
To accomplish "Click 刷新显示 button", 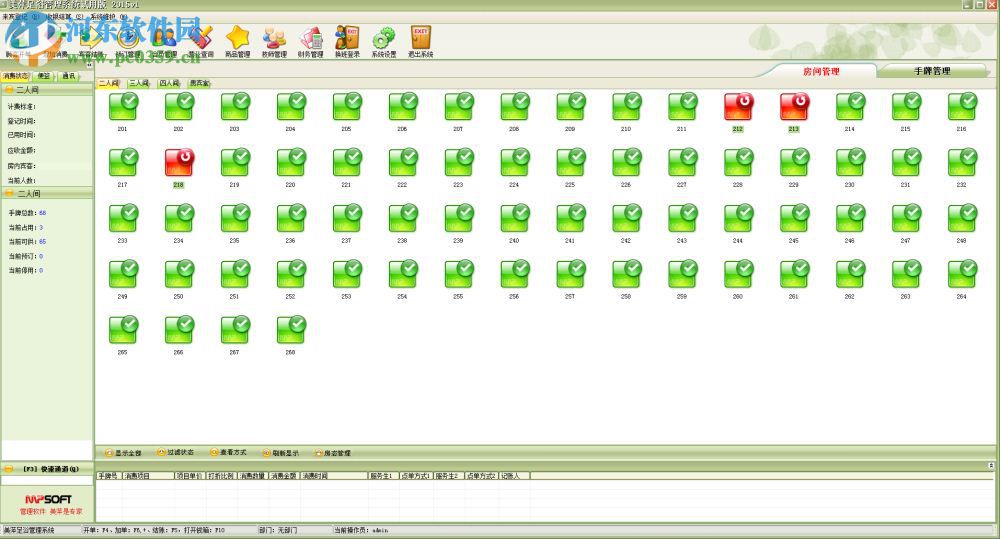I will (x=281, y=453).
